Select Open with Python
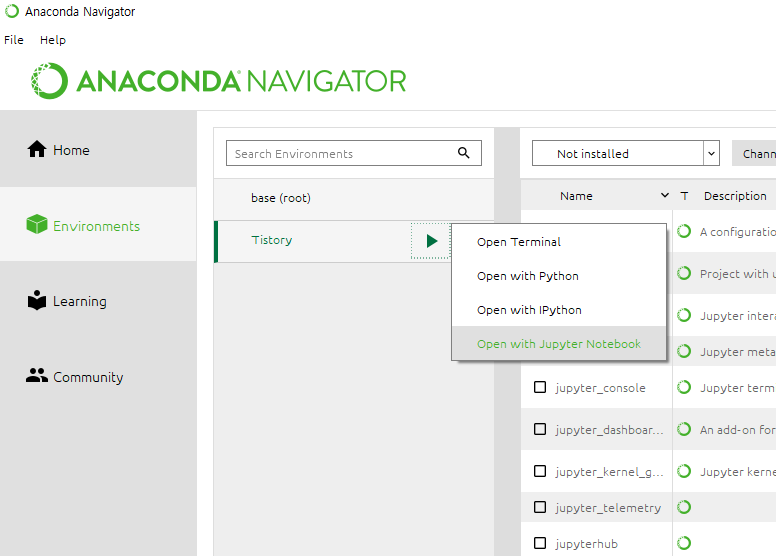This screenshot has height=556, width=776. pyautogui.click(x=559, y=276)
